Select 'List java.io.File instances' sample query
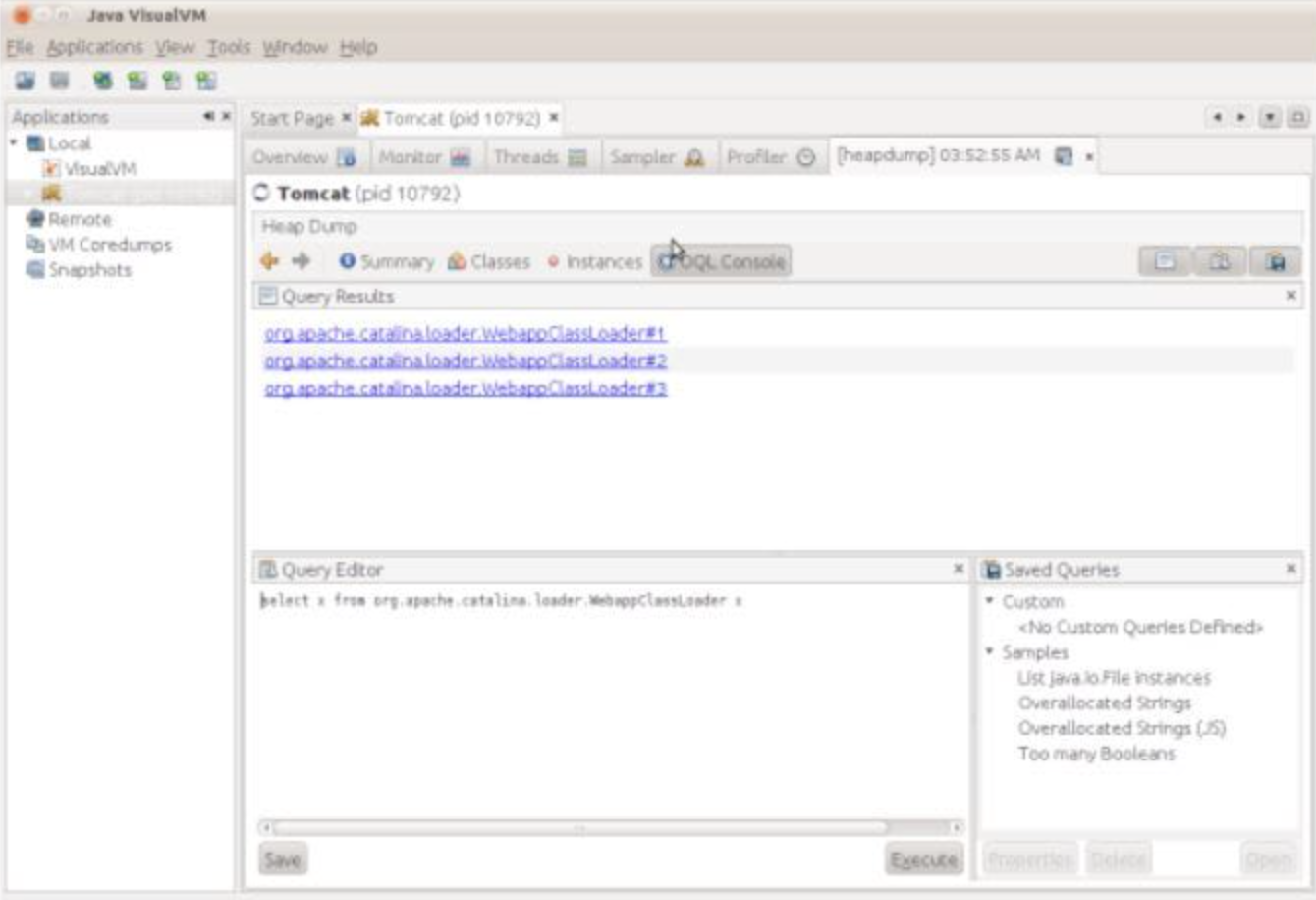1316x900 pixels. click(x=1114, y=678)
